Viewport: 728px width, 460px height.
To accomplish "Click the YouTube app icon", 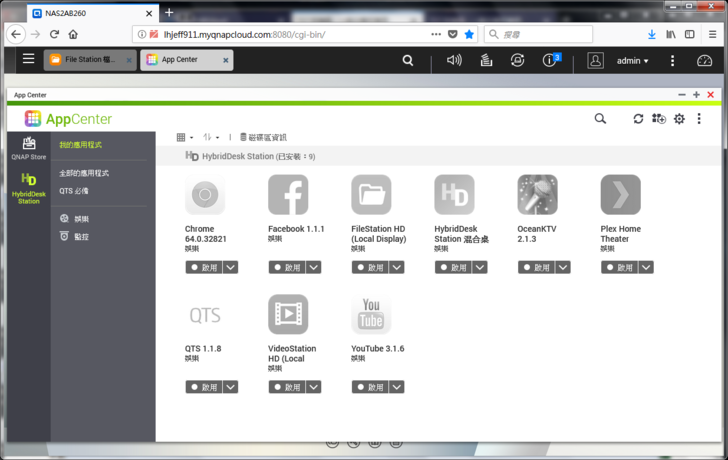I will 371,314.
